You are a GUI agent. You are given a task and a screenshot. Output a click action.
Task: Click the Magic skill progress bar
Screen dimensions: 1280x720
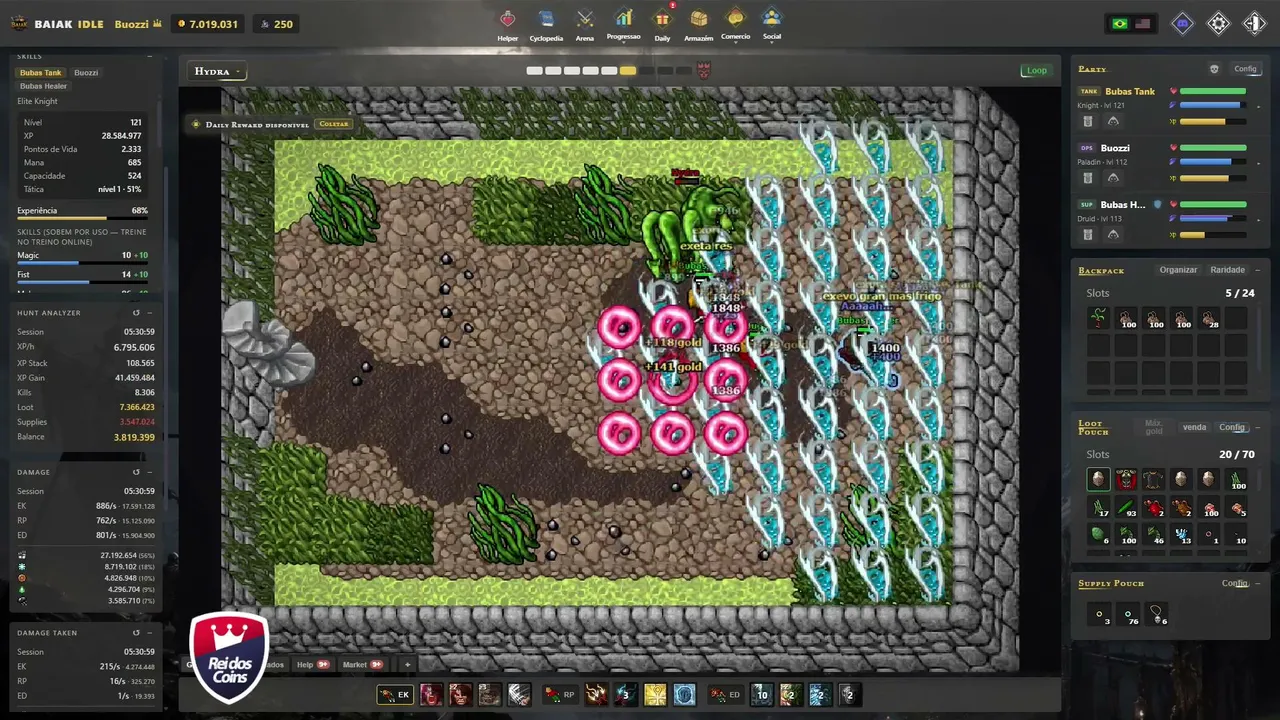82,263
